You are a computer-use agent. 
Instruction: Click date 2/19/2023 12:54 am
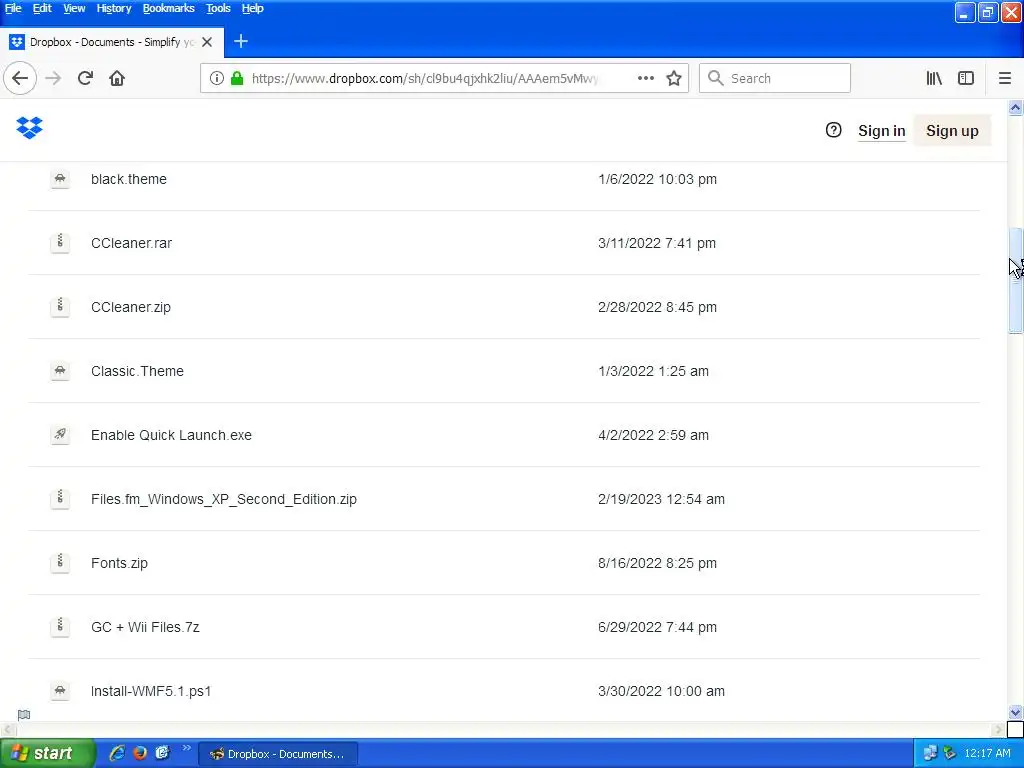[x=661, y=499]
